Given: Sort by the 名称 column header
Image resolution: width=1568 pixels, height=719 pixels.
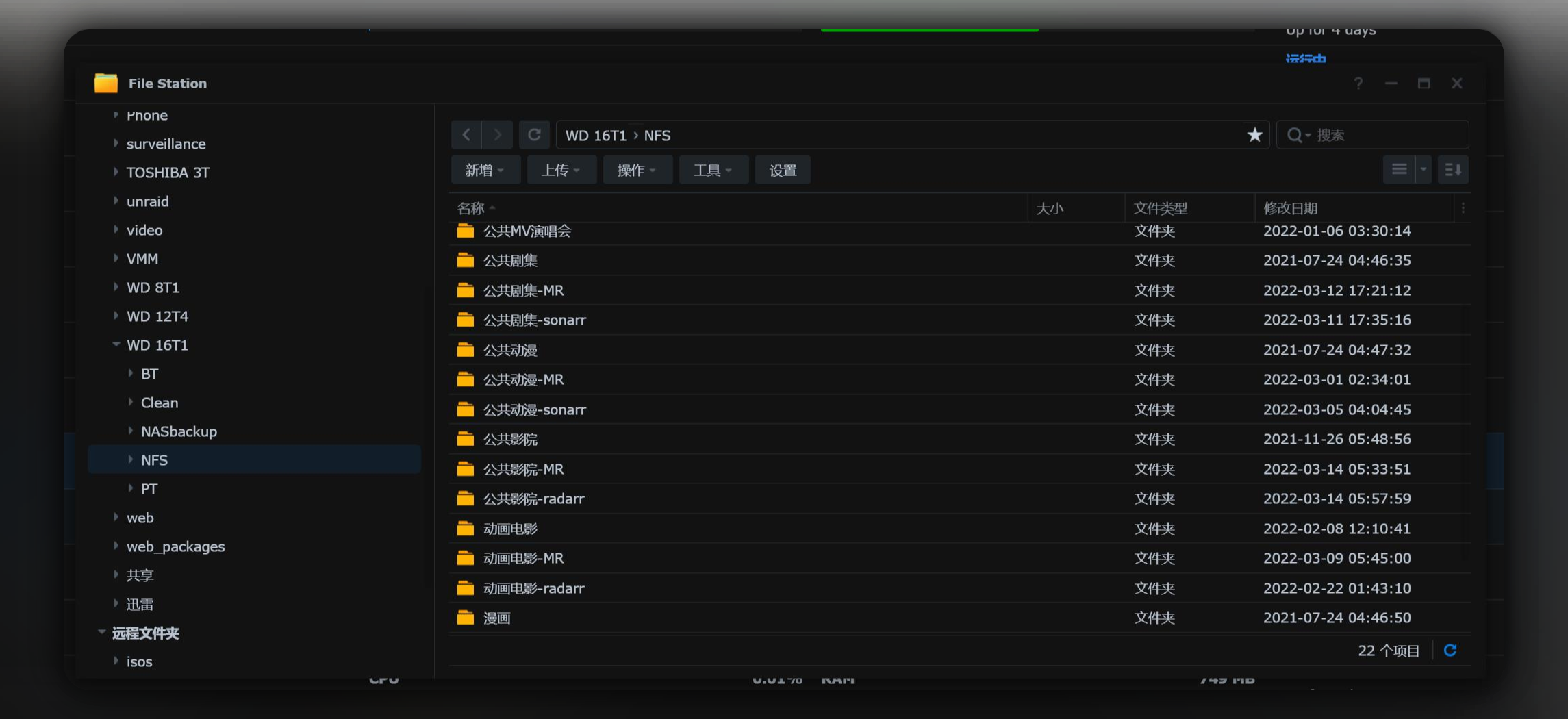Looking at the screenshot, I should pyautogui.click(x=738, y=208).
